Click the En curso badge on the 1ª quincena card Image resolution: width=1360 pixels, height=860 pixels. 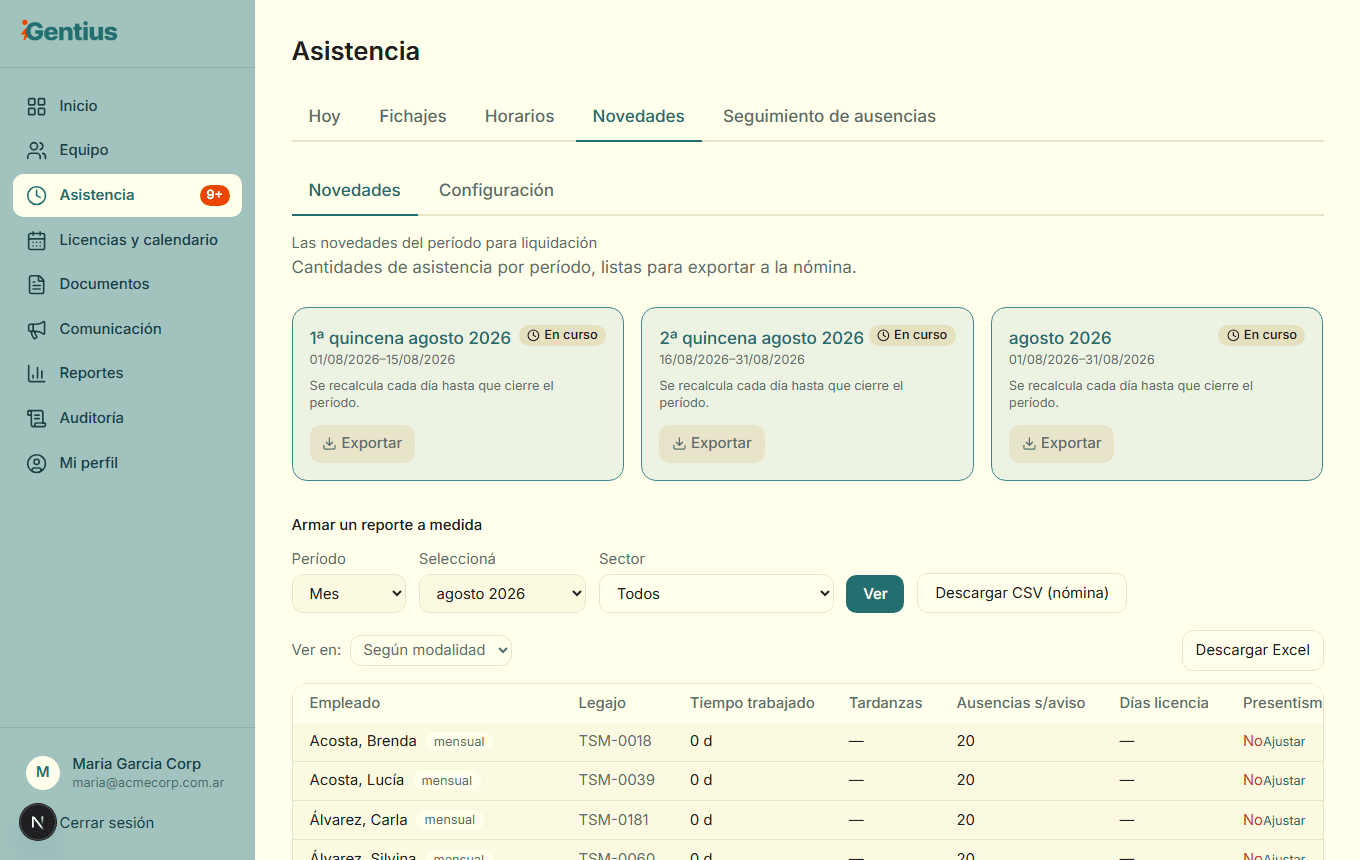562,335
